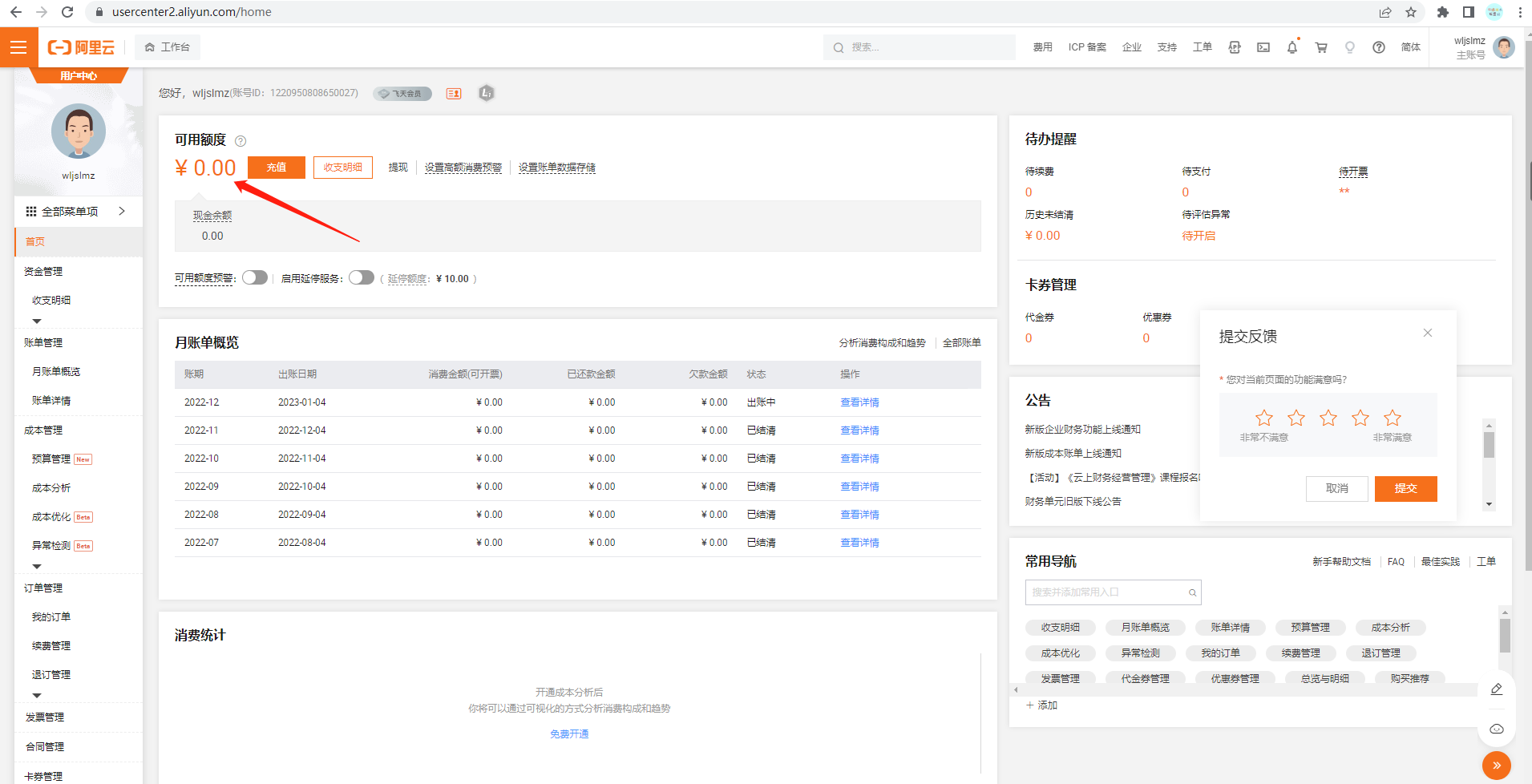
Task: Open announcement 新版成本账单上线通知
Action: [x=1073, y=454]
